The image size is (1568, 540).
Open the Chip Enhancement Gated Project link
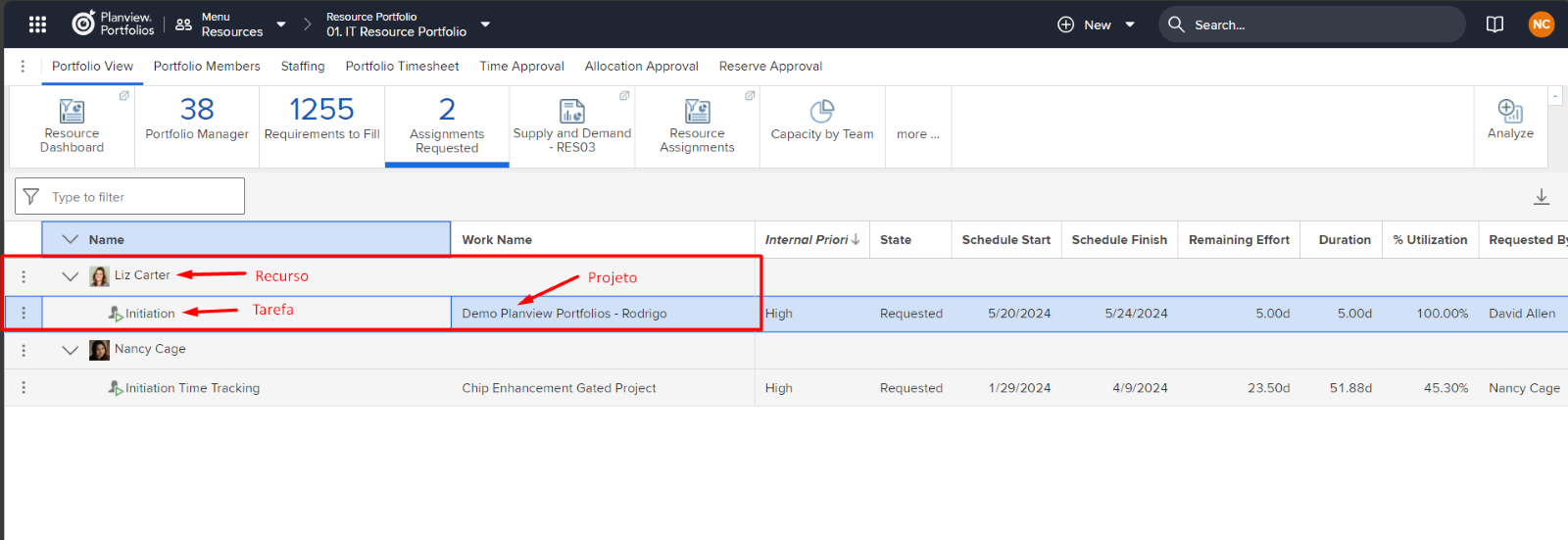click(559, 388)
